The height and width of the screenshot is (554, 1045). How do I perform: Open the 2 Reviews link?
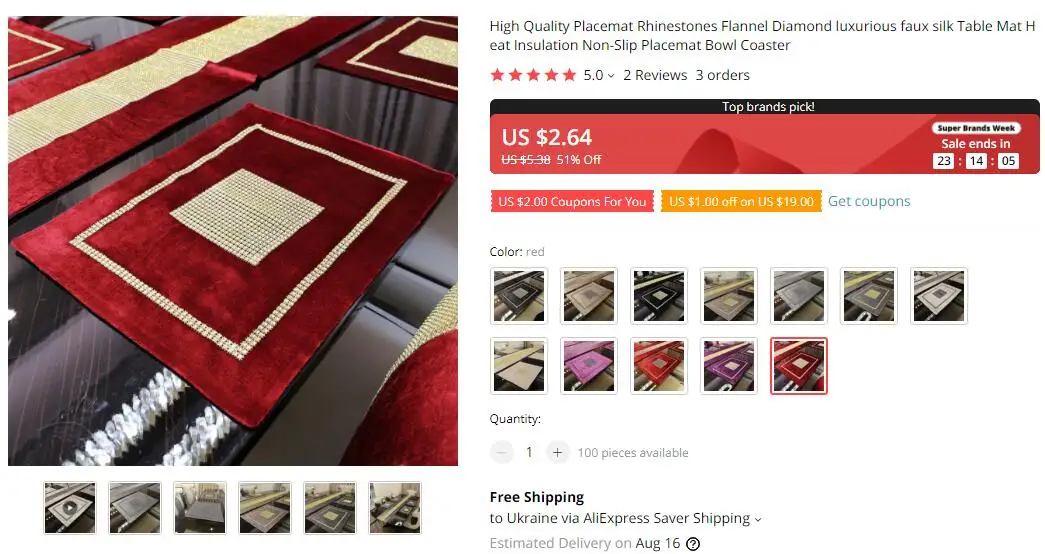(x=655, y=75)
